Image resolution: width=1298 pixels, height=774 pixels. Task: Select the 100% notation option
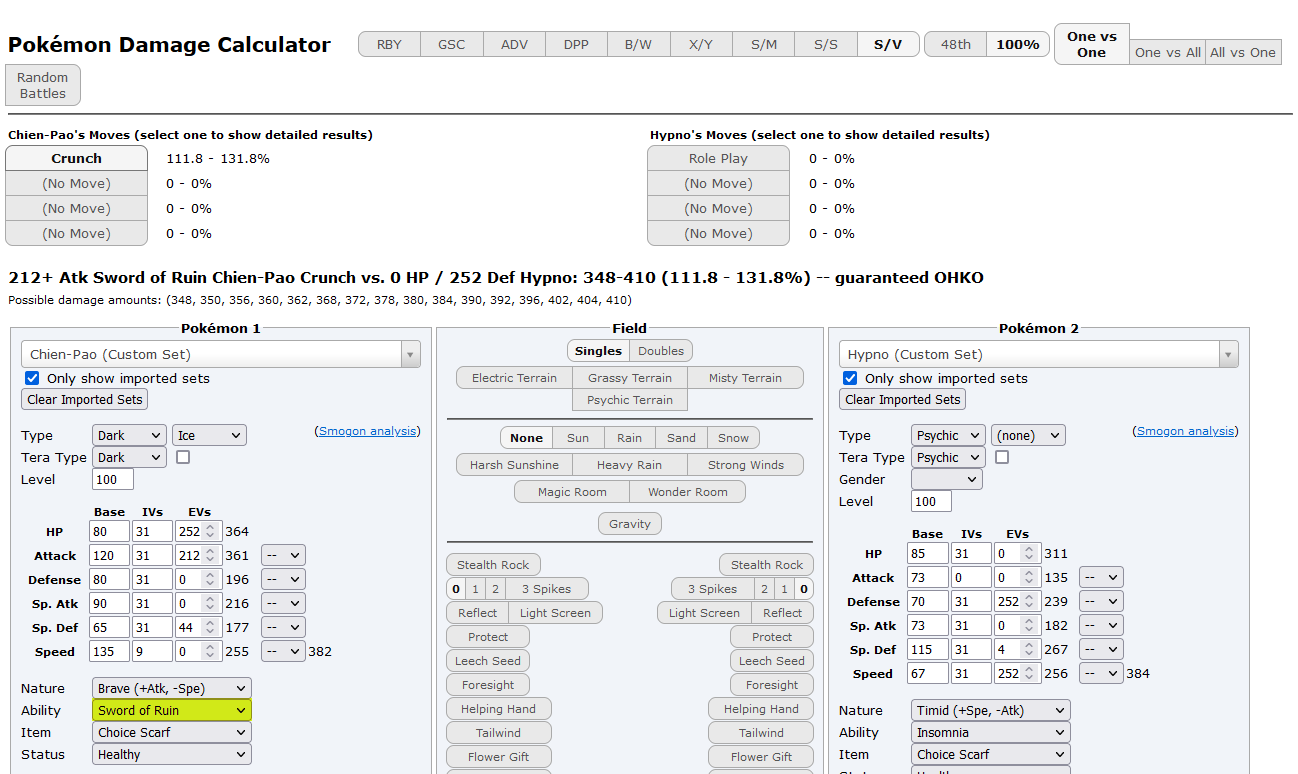1018,44
